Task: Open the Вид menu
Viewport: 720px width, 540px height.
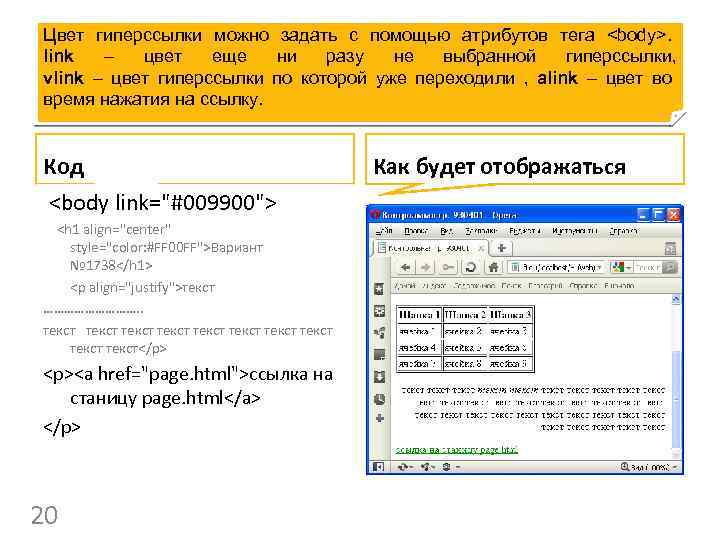Action: [446, 231]
